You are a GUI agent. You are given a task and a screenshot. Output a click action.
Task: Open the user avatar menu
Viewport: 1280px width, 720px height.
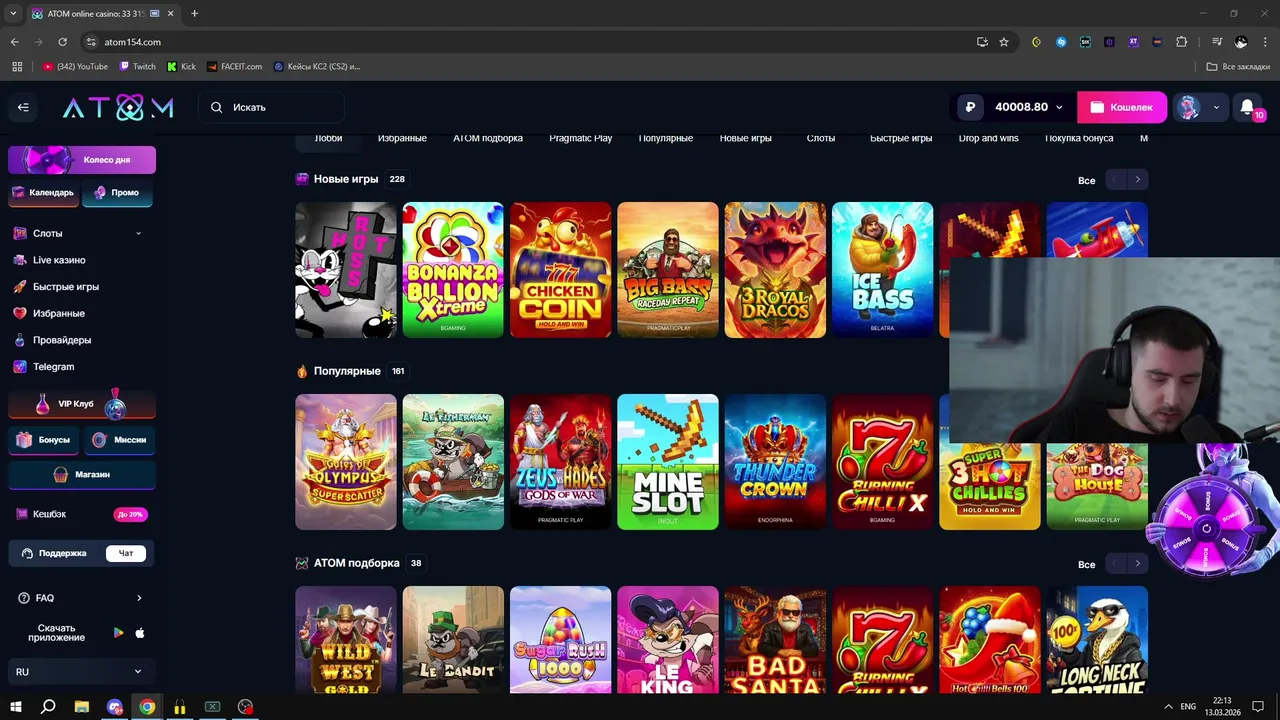(x=1199, y=107)
